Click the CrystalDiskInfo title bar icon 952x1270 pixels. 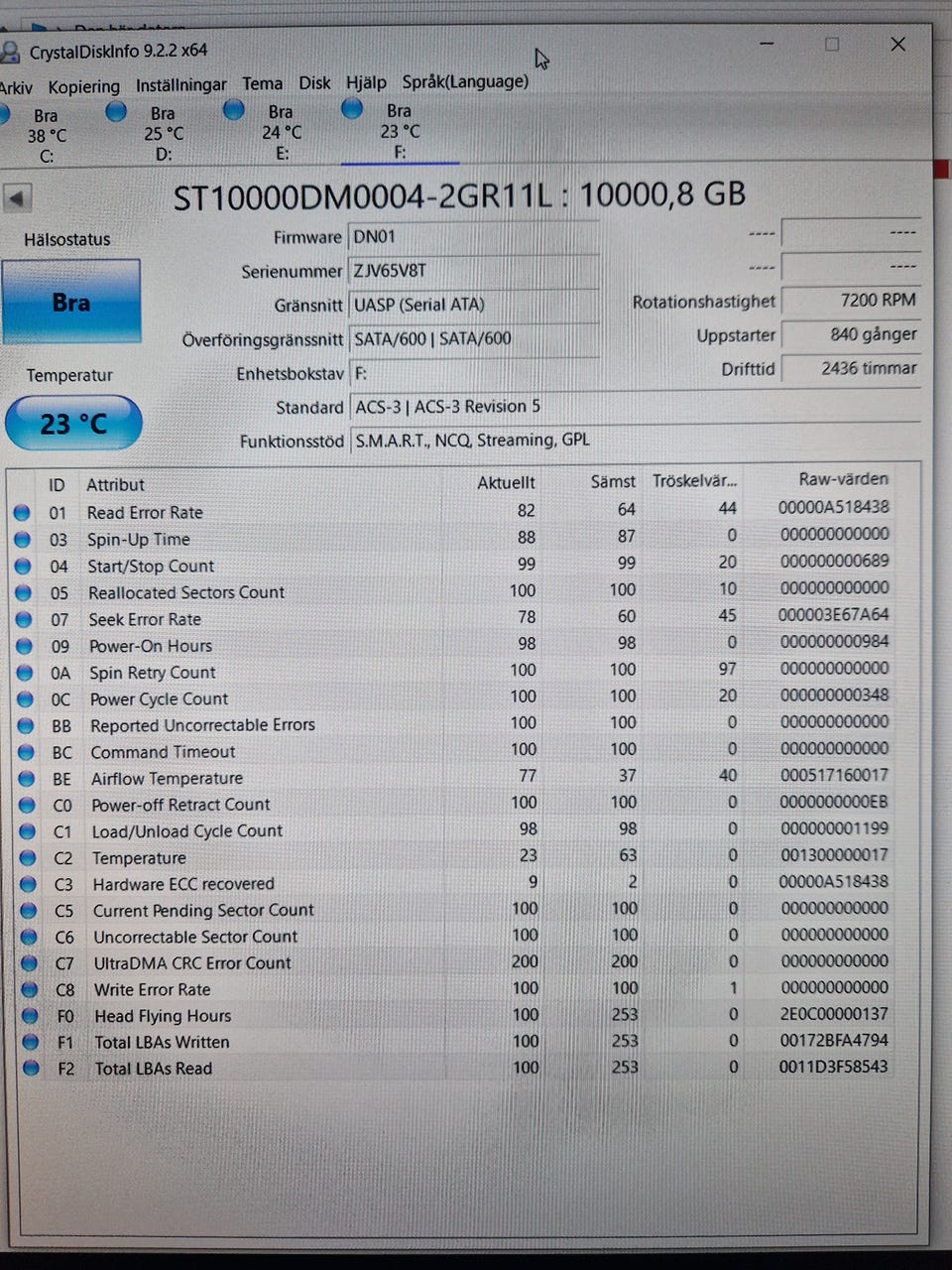pos(9,52)
